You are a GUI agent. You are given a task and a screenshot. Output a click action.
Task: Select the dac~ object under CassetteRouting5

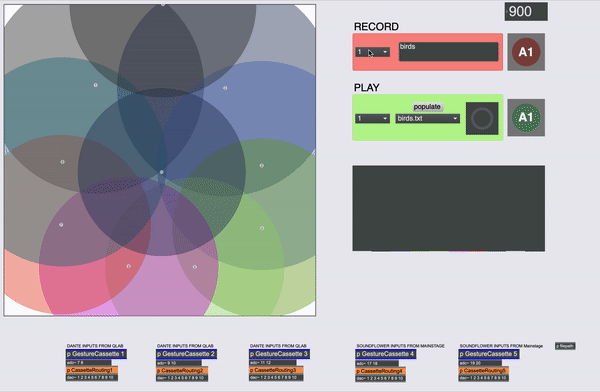(x=483, y=378)
